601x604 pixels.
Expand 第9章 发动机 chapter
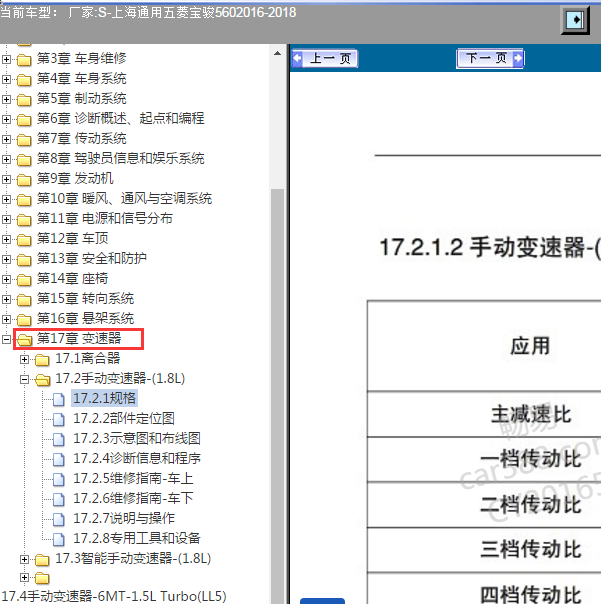(6, 179)
